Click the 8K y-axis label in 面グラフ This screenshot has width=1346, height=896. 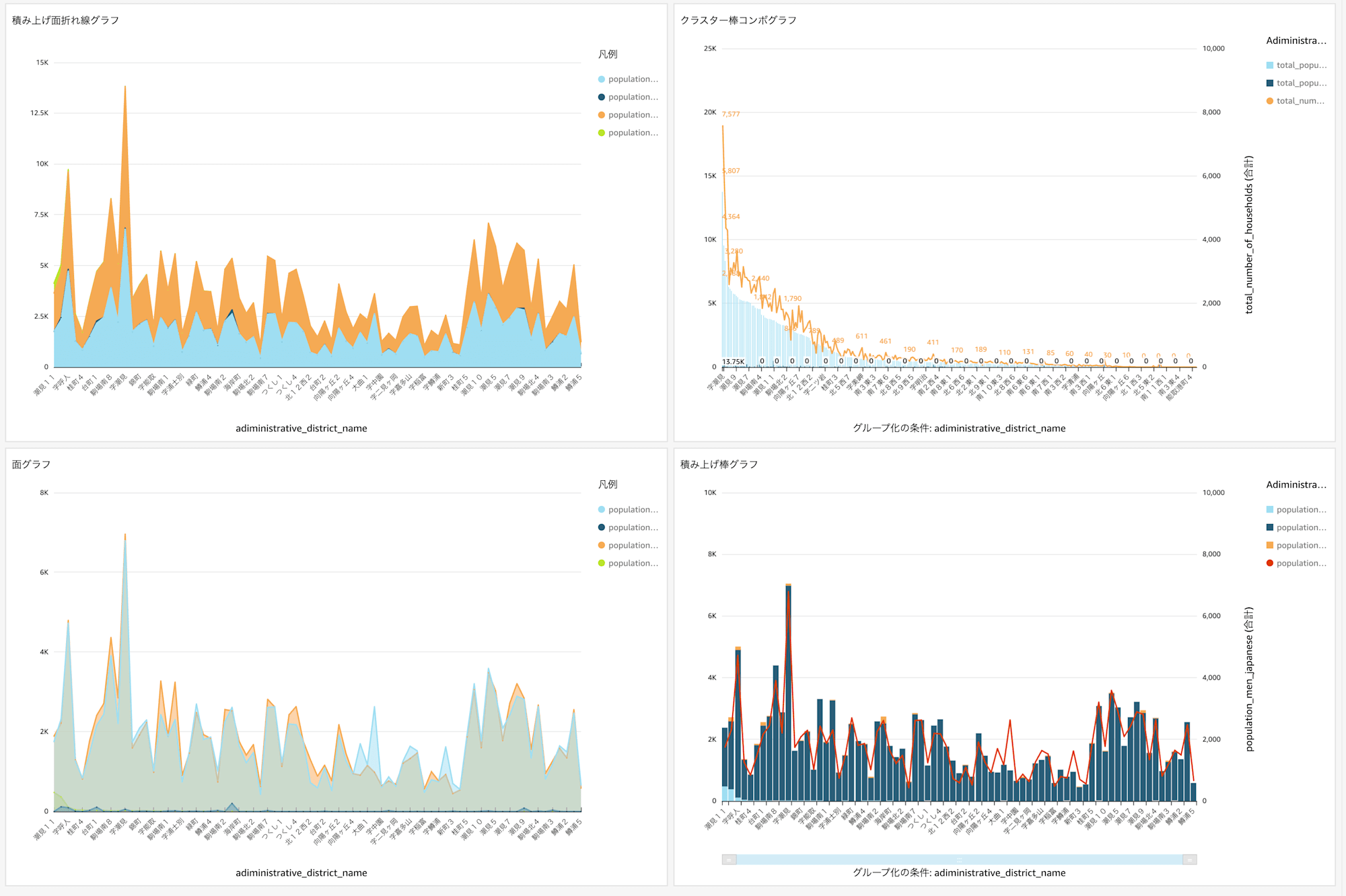[44, 492]
